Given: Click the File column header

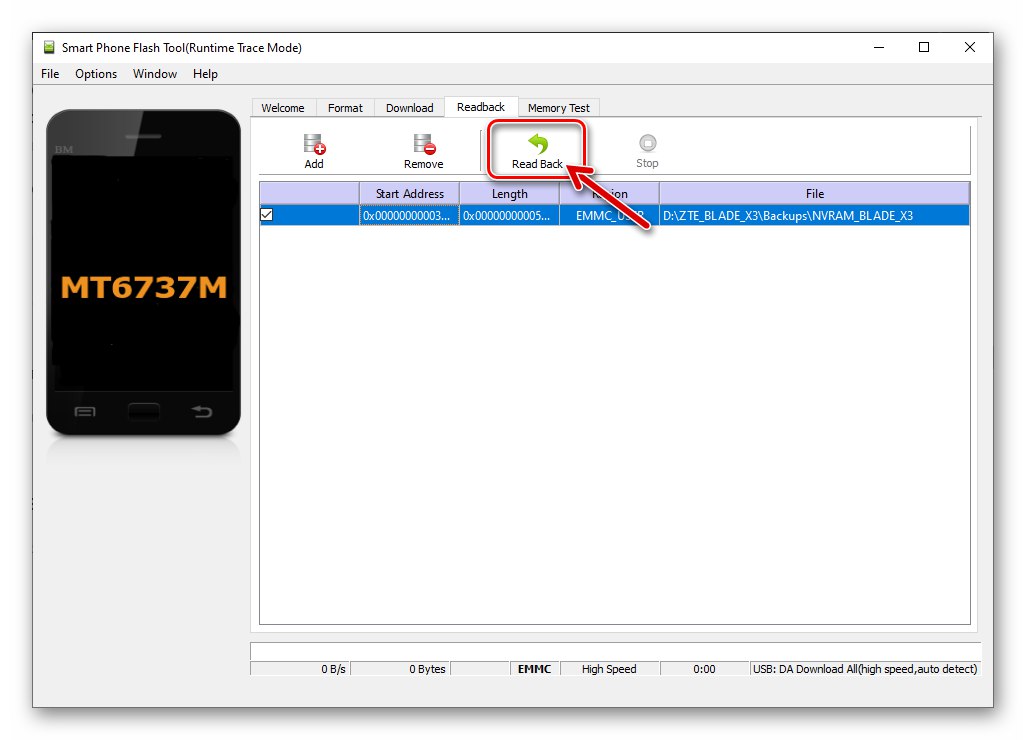Looking at the screenshot, I should pos(815,194).
